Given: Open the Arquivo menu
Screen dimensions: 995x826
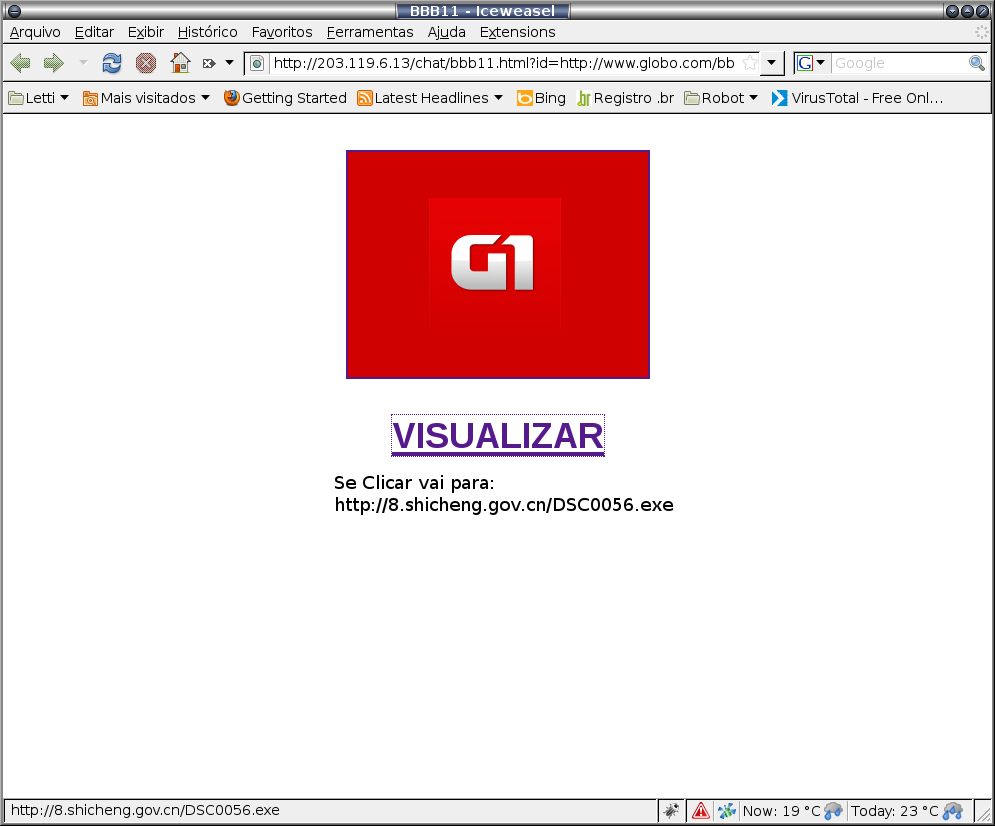Looking at the screenshot, I should coord(35,32).
